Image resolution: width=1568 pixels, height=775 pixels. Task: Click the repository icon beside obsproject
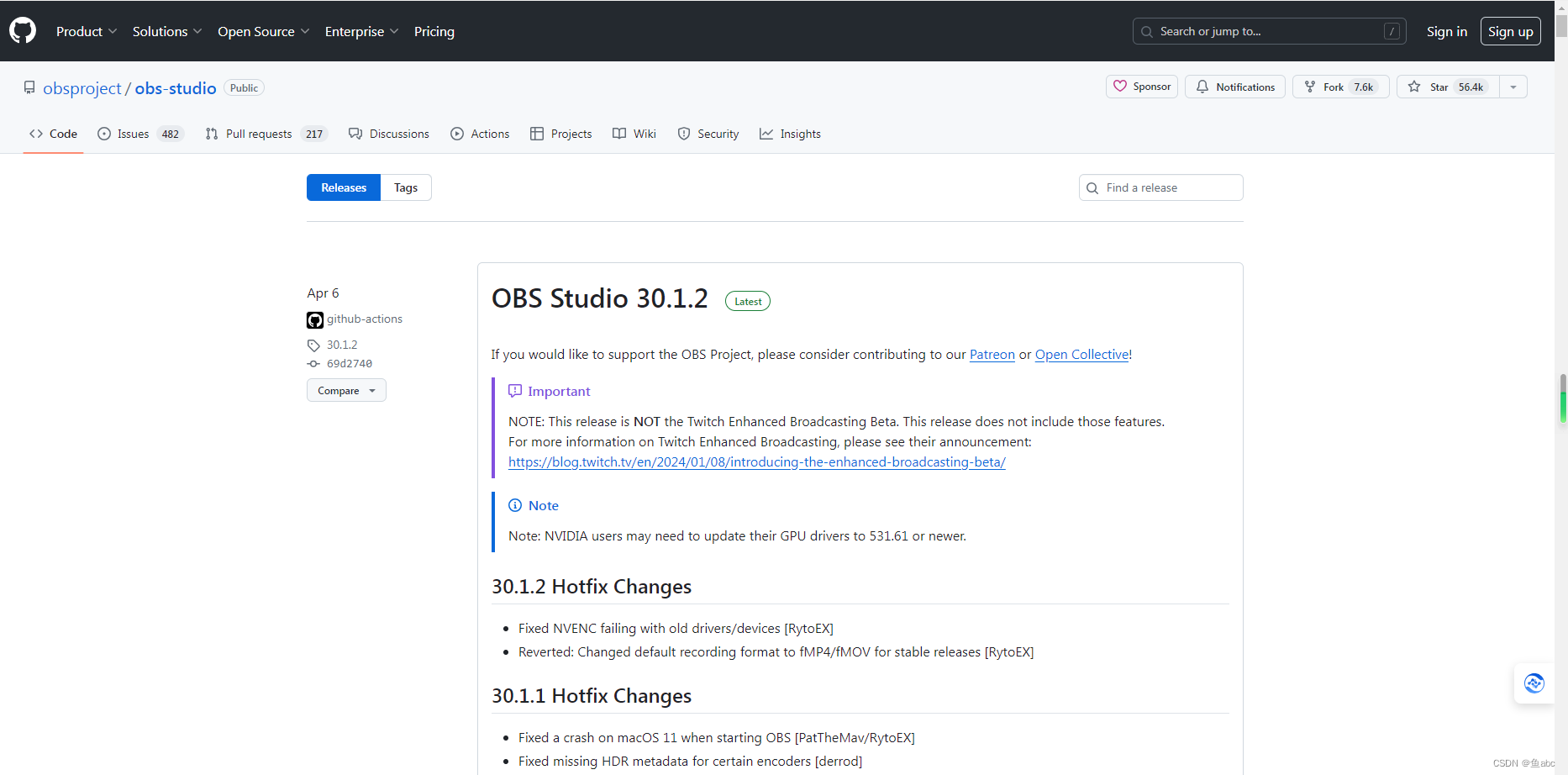(x=29, y=87)
